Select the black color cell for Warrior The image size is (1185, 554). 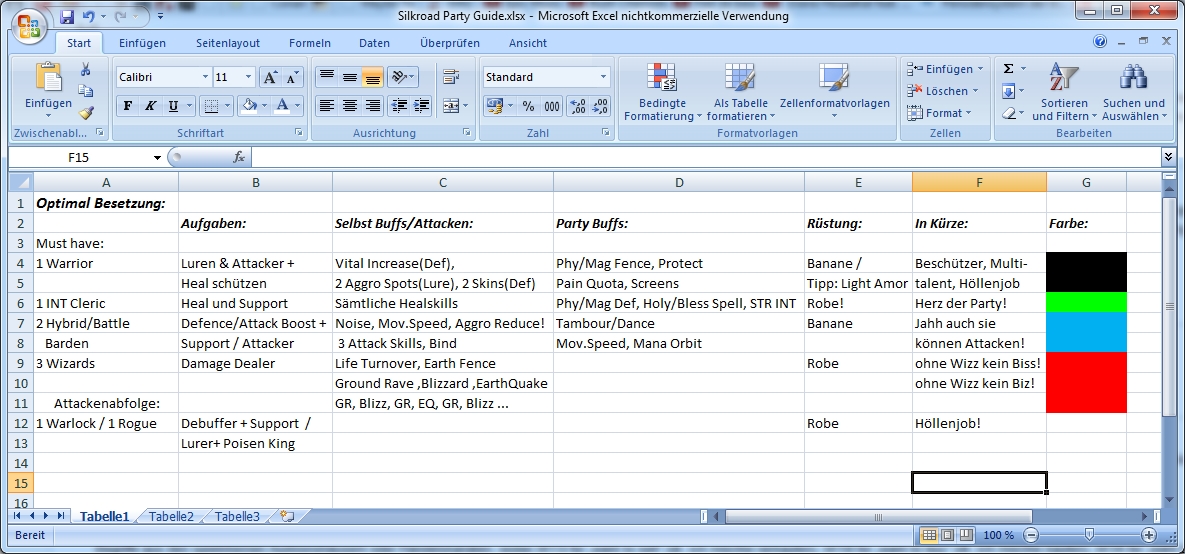pyautogui.click(x=1086, y=272)
